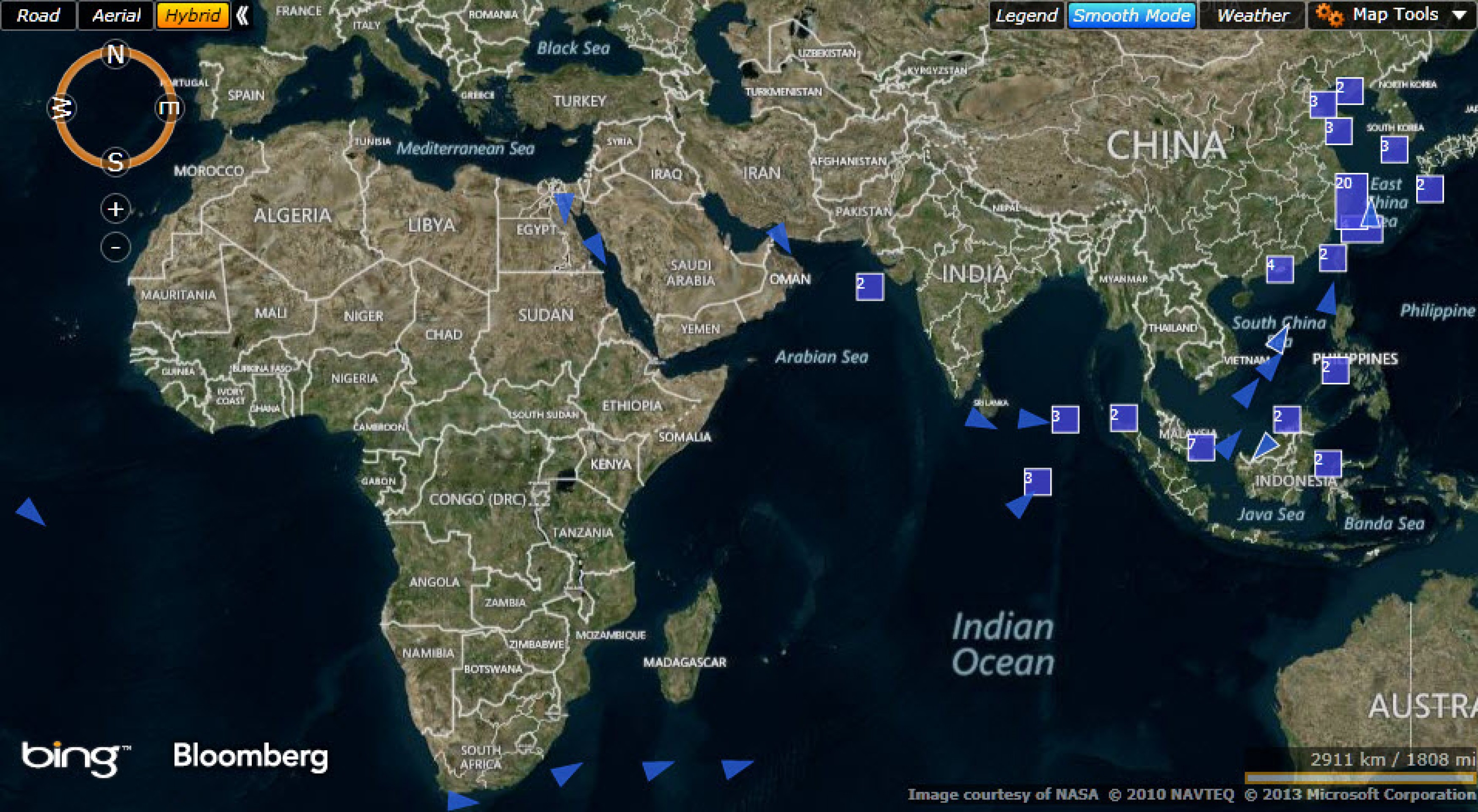Image resolution: width=1478 pixels, height=812 pixels.
Task: Switch to Road map view
Action: pyautogui.click(x=38, y=16)
